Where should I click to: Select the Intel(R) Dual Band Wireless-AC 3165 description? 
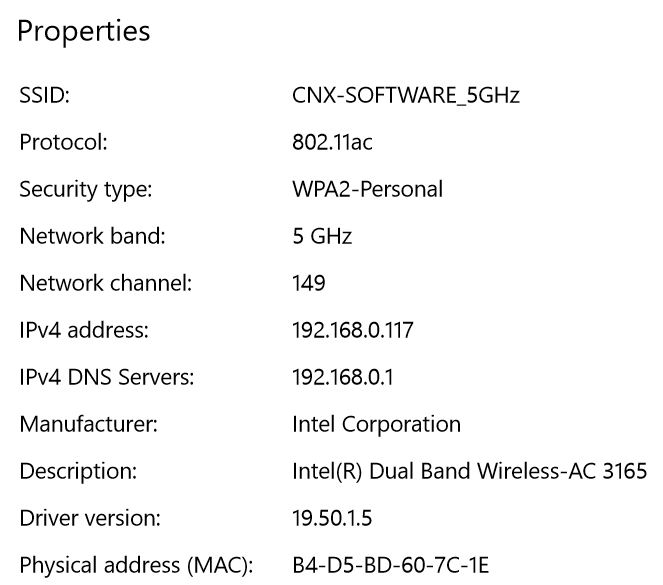[x=469, y=471]
